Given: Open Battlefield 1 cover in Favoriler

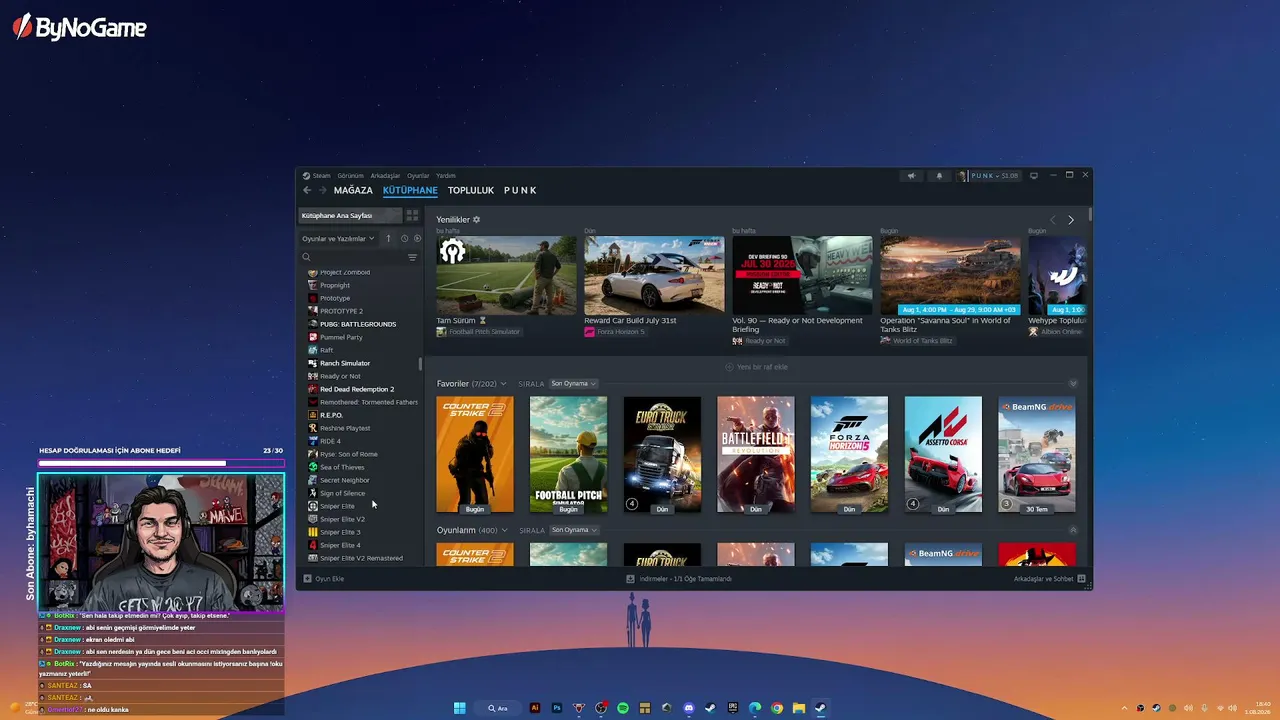Looking at the screenshot, I should [x=756, y=455].
